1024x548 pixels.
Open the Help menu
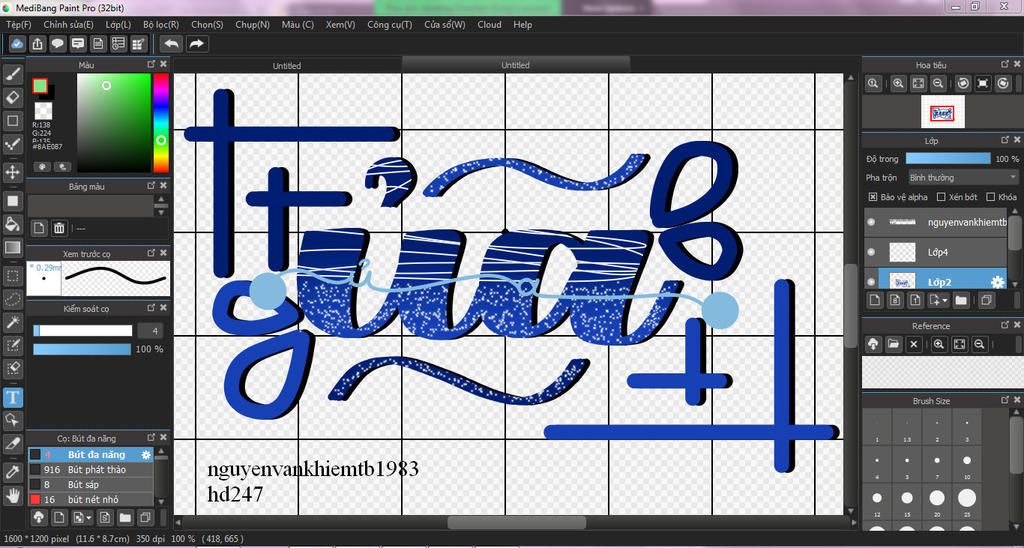(522, 25)
